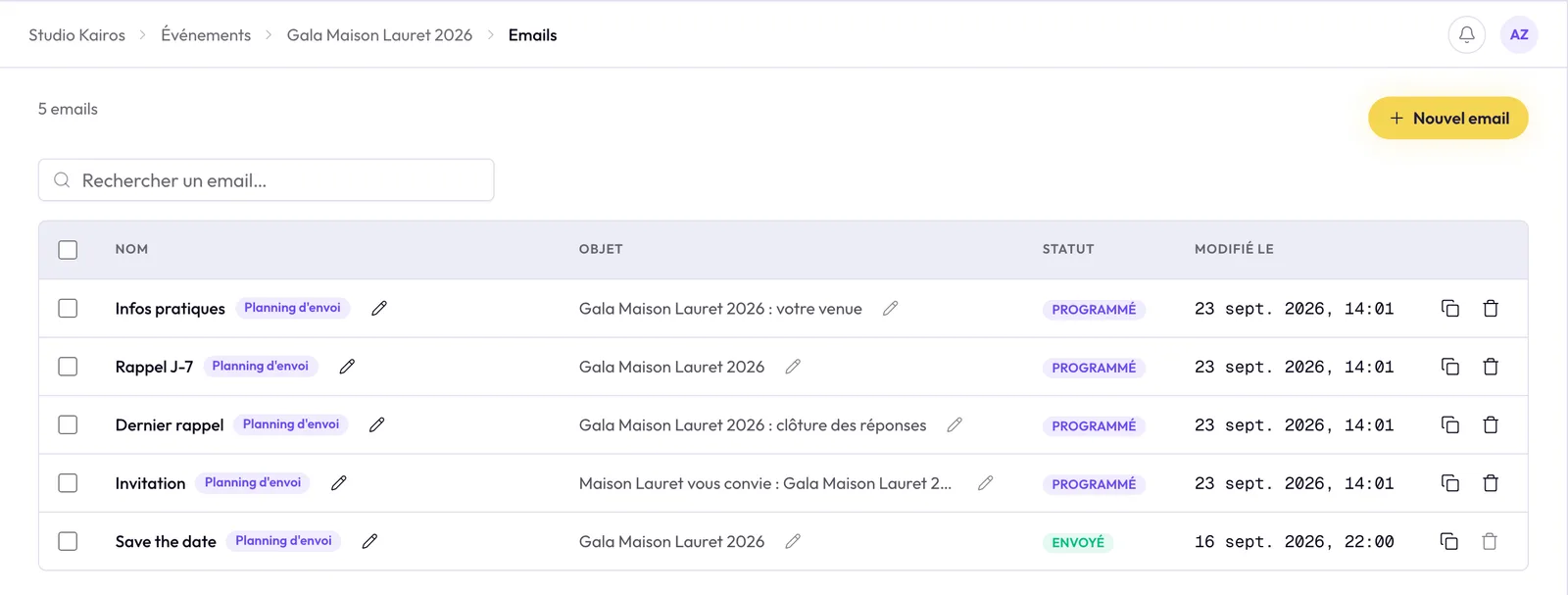Edit name of Dernier rappel email
The width and height of the screenshot is (1568, 595).
coord(377,424)
